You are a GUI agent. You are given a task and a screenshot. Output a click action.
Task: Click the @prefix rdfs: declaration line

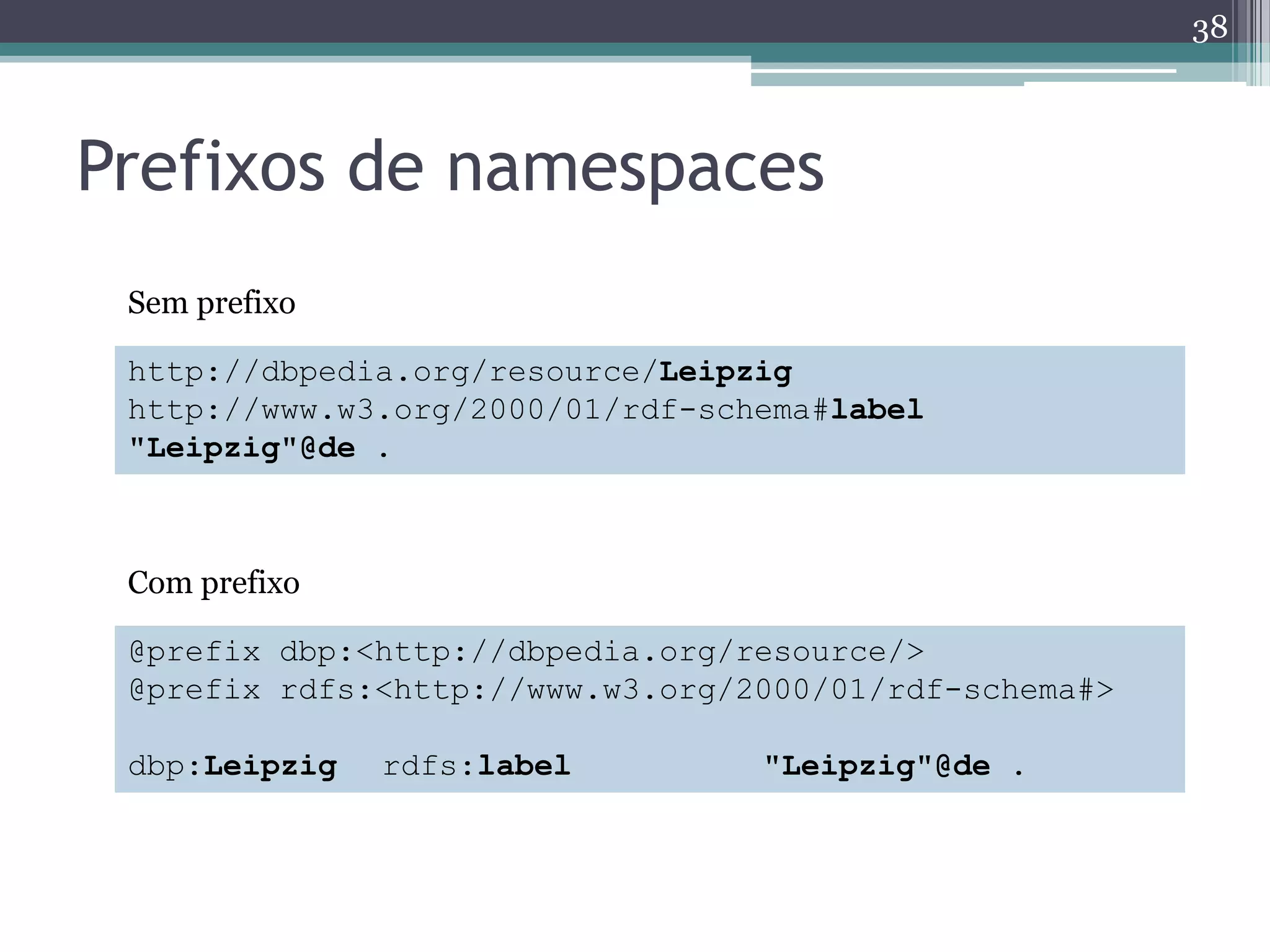tap(621, 690)
